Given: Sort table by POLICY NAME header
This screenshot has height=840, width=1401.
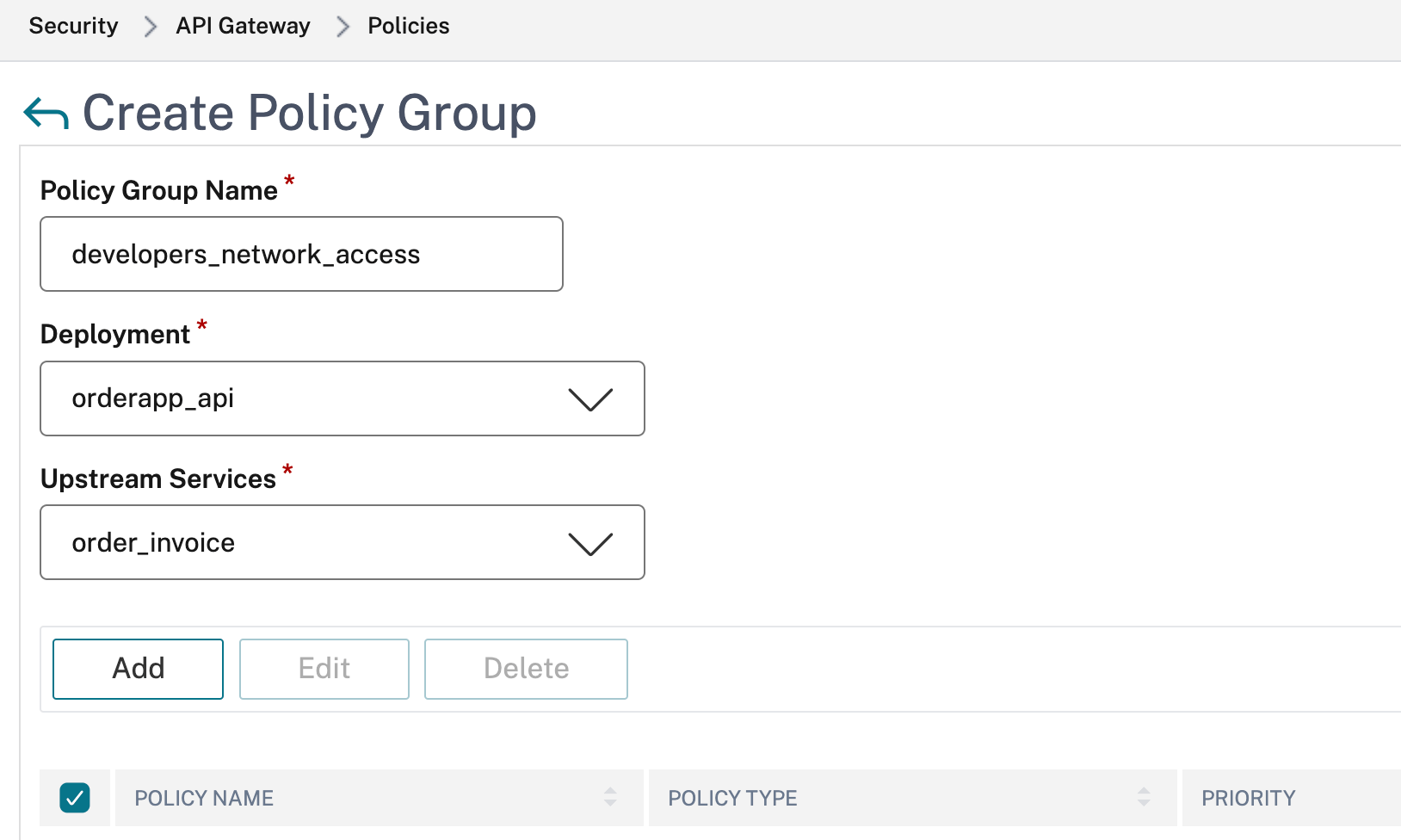Looking at the screenshot, I should 204,798.
